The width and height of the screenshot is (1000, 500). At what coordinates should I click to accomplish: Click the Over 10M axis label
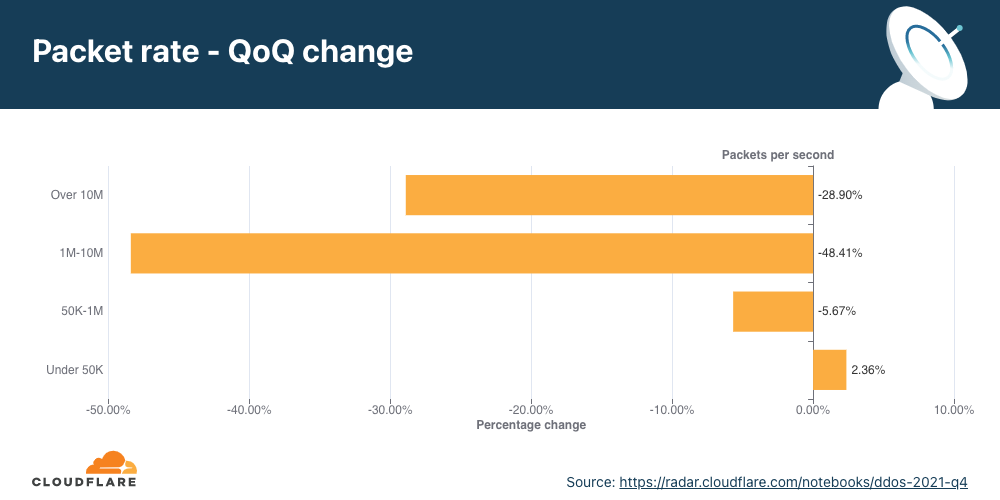point(77,195)
